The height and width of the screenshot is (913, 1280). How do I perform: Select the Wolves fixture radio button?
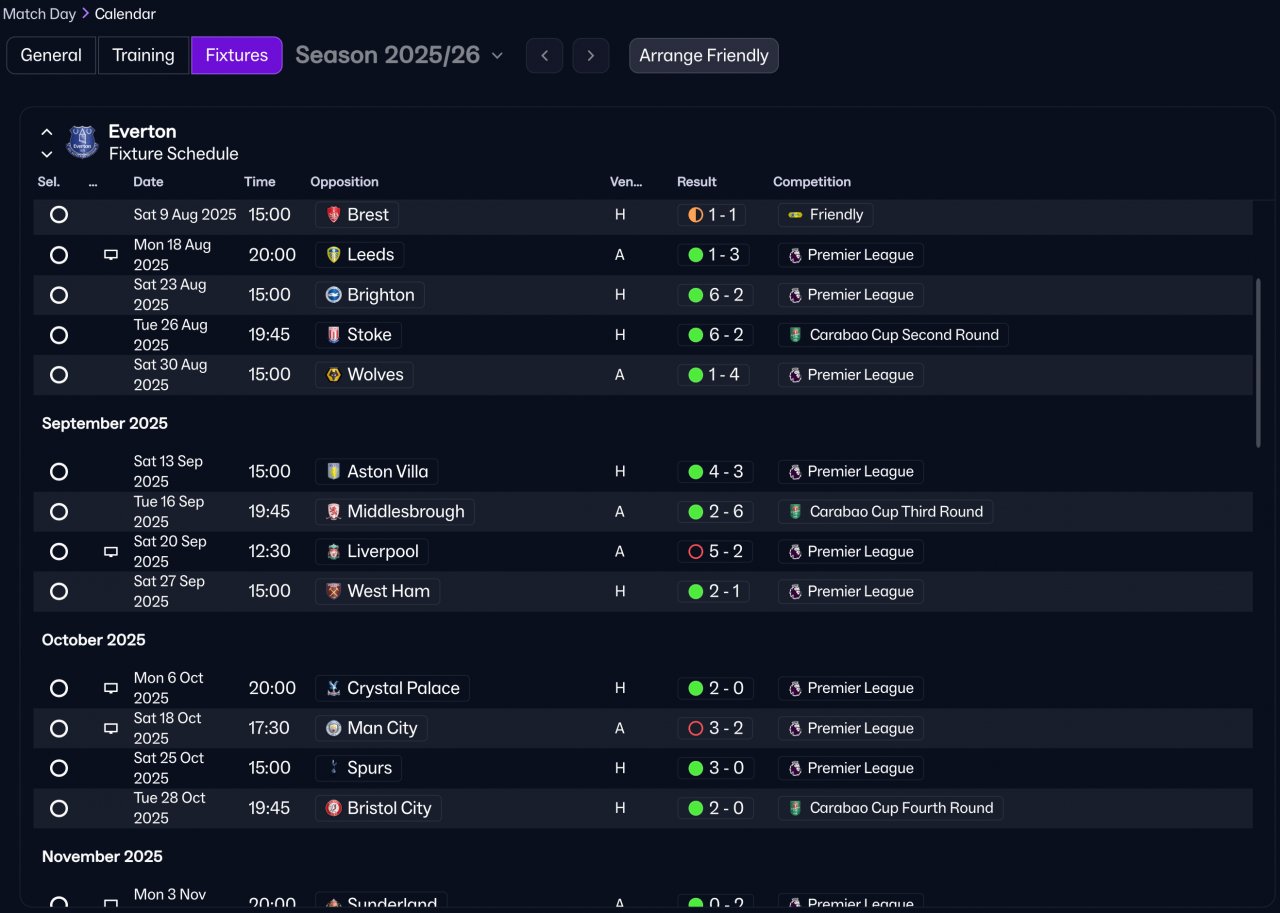pos(59,375)
